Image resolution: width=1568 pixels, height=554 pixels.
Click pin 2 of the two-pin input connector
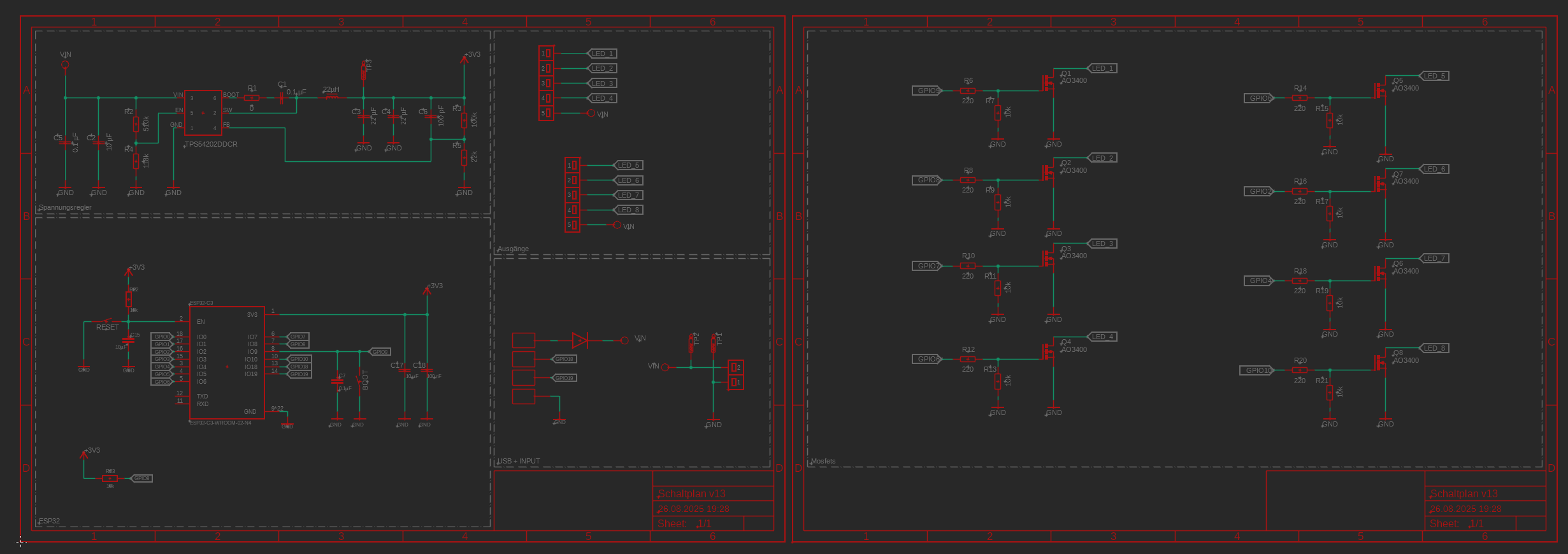(x=735, y=367)
